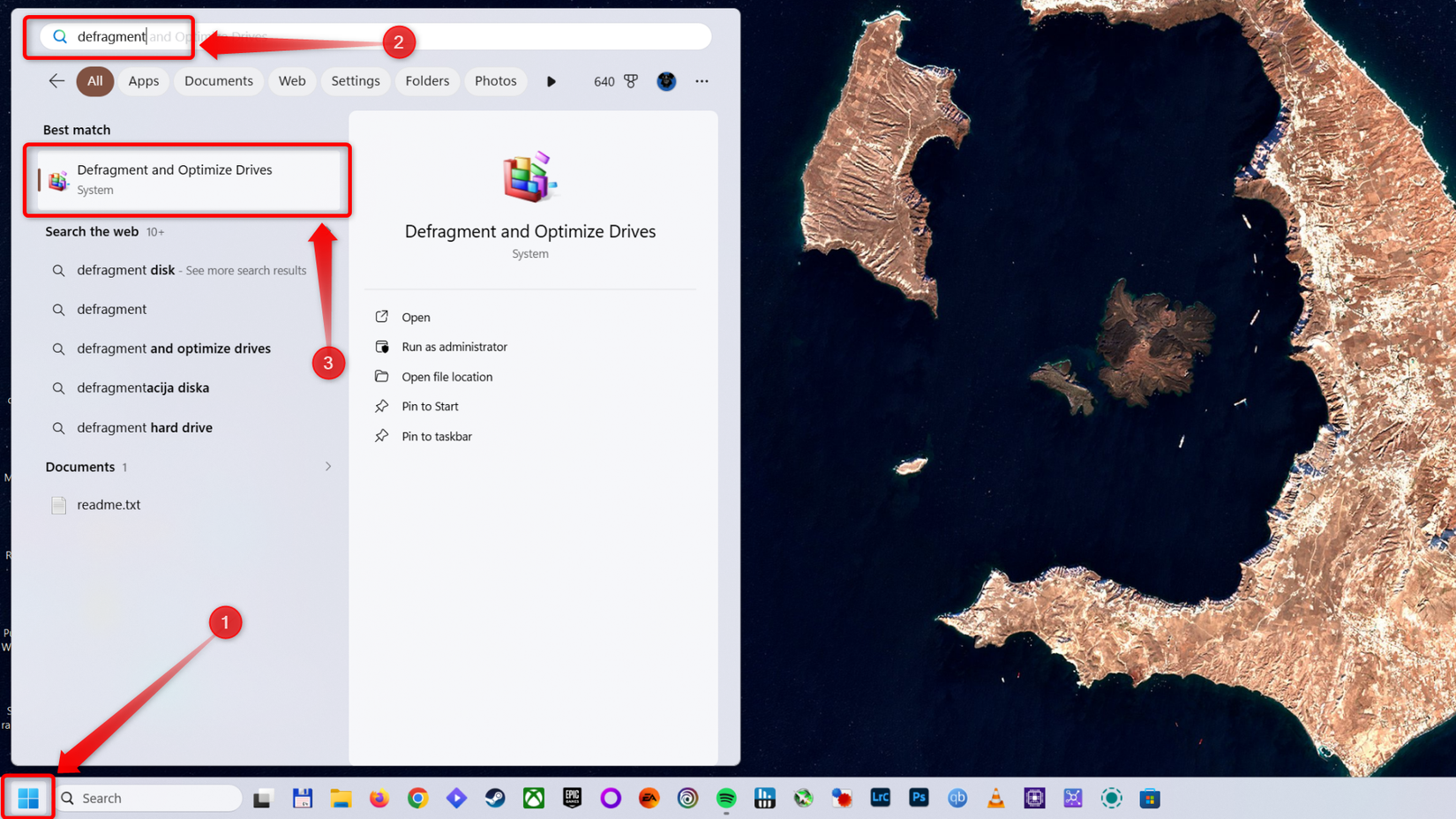Viewport: 1456px width, 819px height.
Task: Switch to the Apps filter tab
Action: click(x=143, y=80)
